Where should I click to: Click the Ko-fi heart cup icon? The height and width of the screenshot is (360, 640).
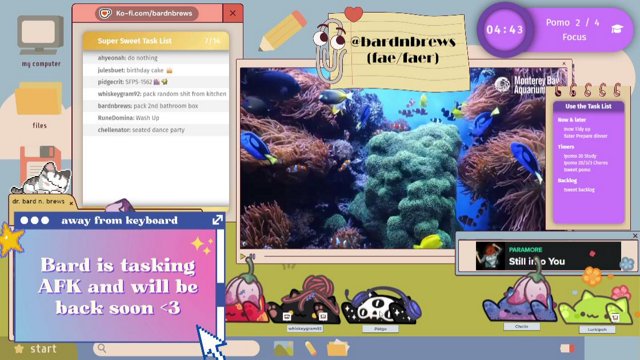[105, 13]
